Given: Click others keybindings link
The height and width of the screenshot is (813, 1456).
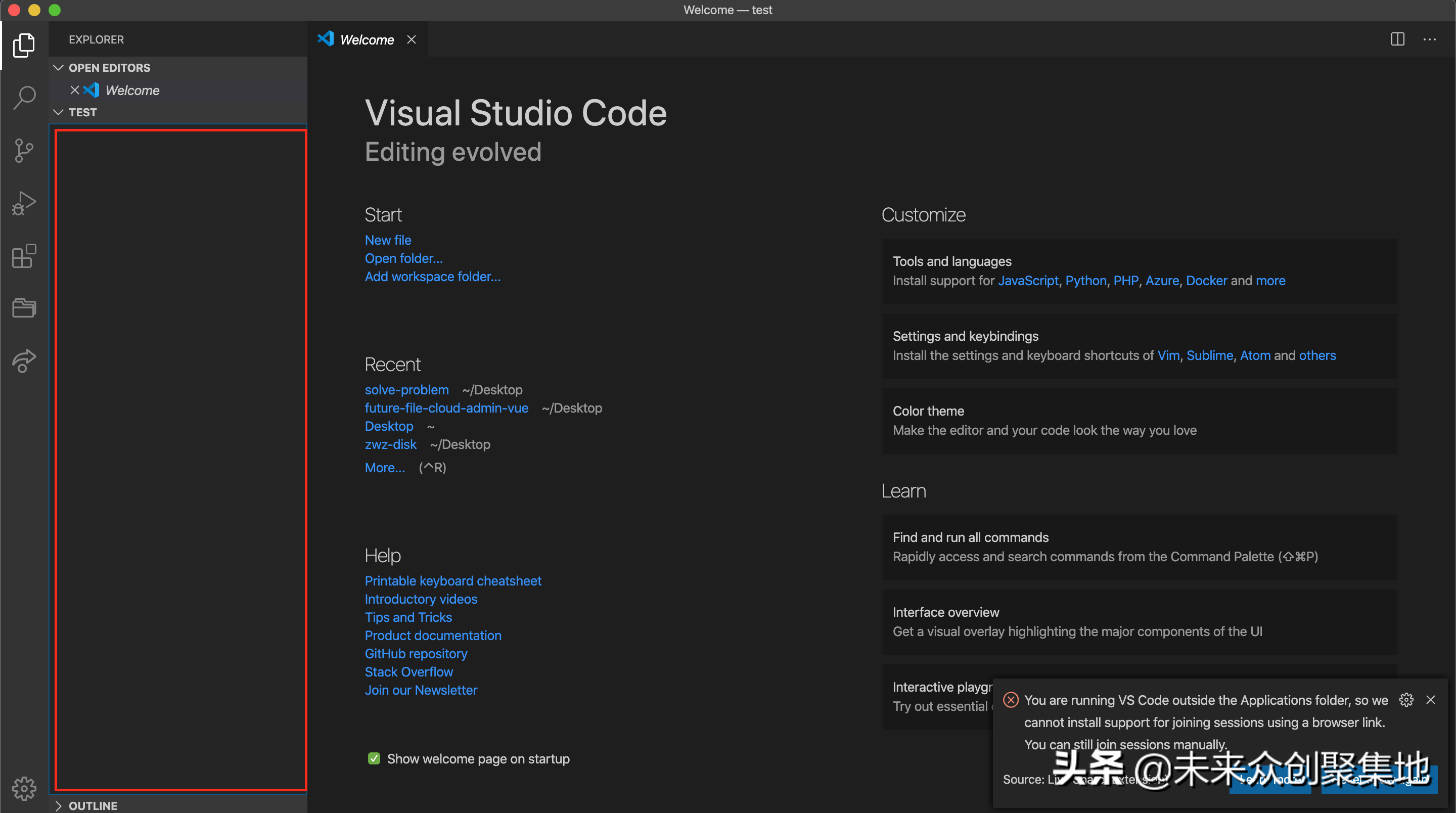Looking at the screenshot, I should pyautogui.click(x=1317, y=355).
